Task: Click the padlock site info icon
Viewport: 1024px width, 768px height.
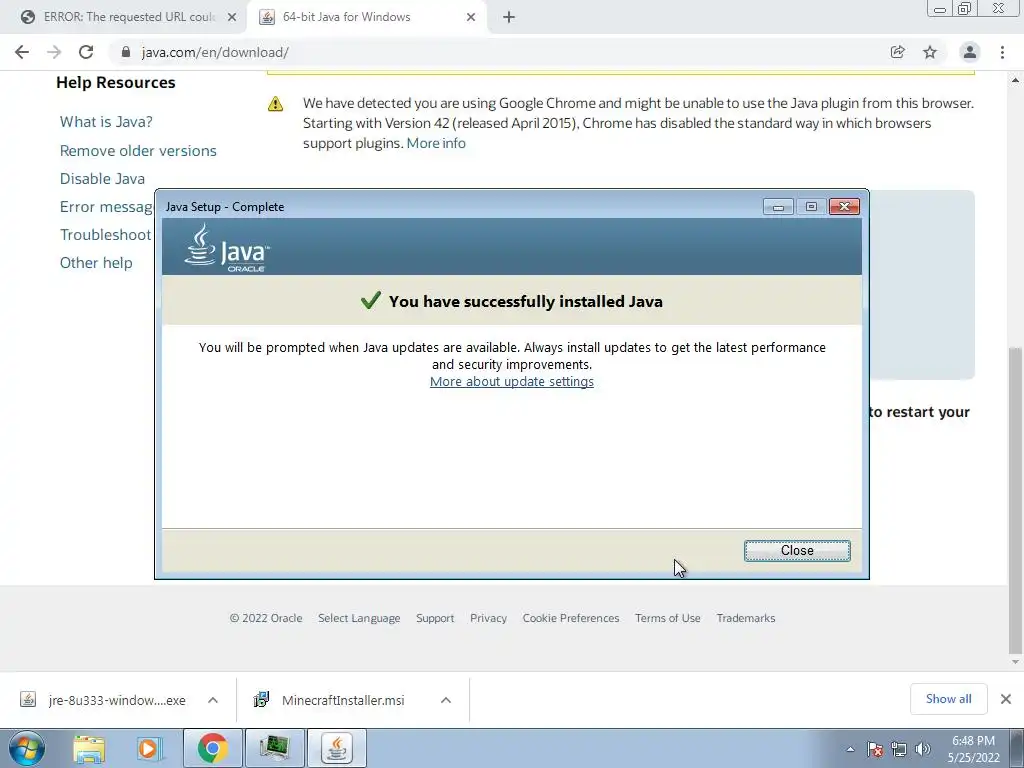Action: pos(126,52)
